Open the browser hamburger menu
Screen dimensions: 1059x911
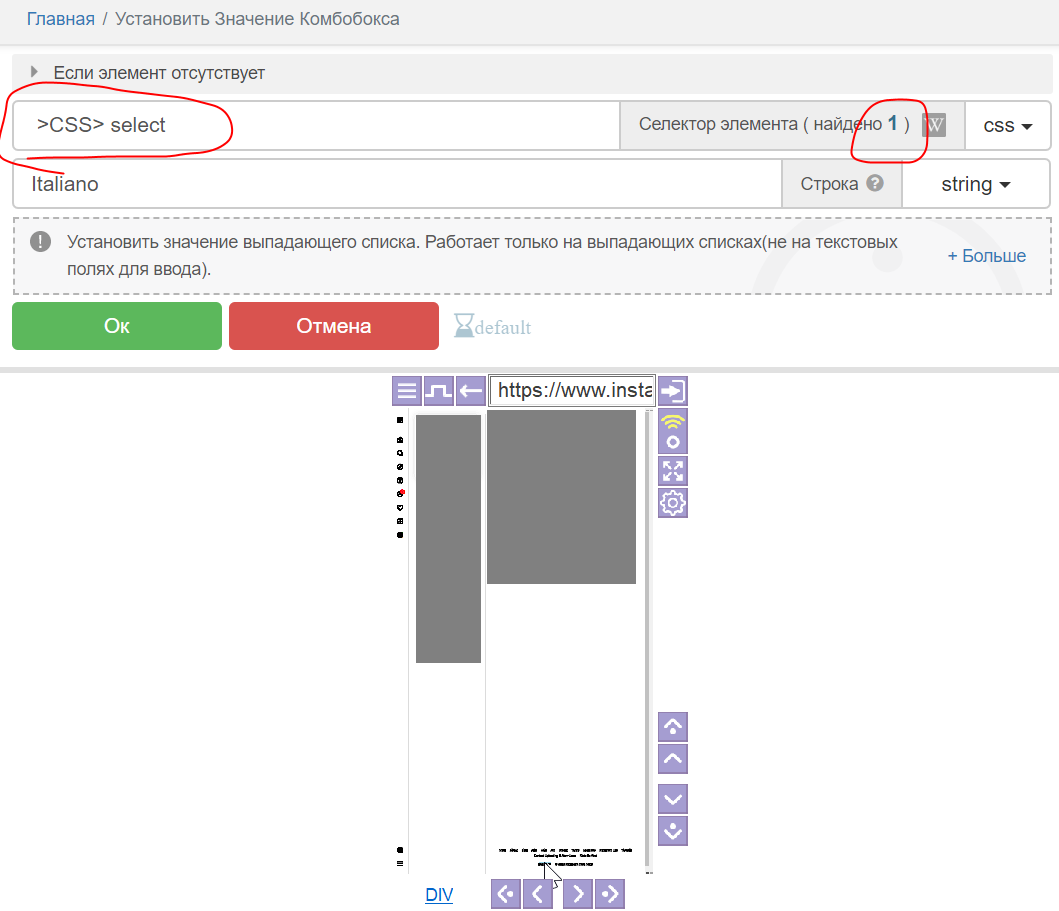click(406, 390)
